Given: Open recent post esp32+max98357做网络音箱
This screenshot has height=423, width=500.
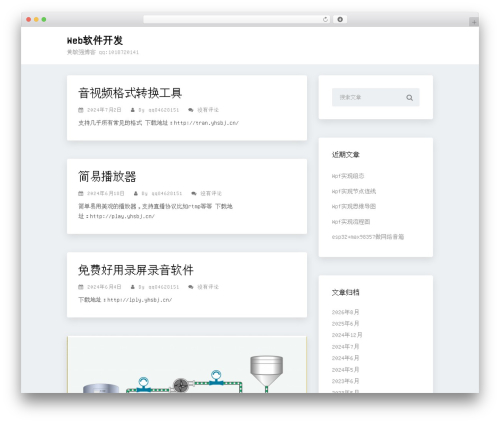Looking at the screenshot, I should click(x=368, y=237).
